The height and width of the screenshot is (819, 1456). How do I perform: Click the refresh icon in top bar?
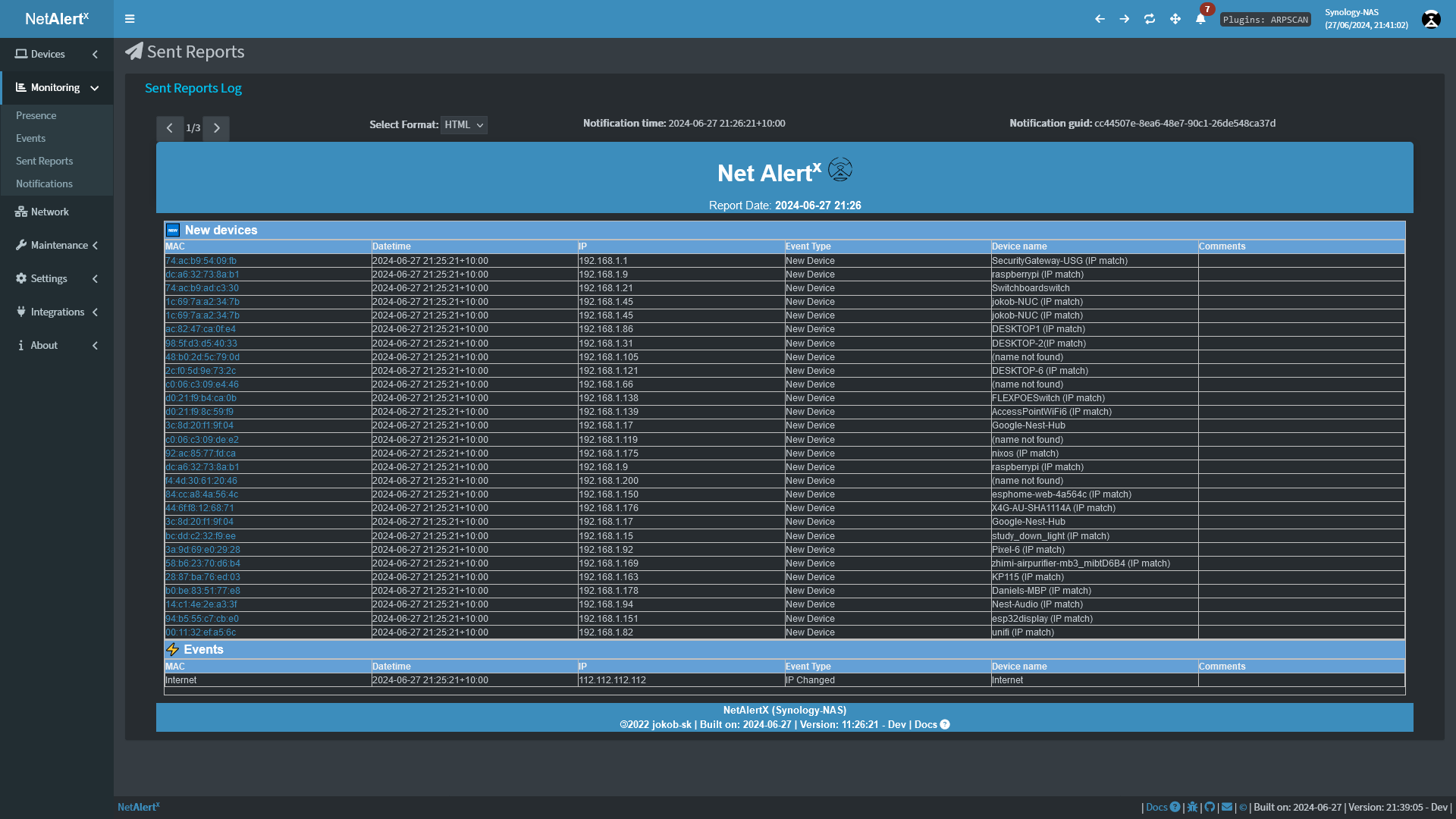tap(1150, 19)
